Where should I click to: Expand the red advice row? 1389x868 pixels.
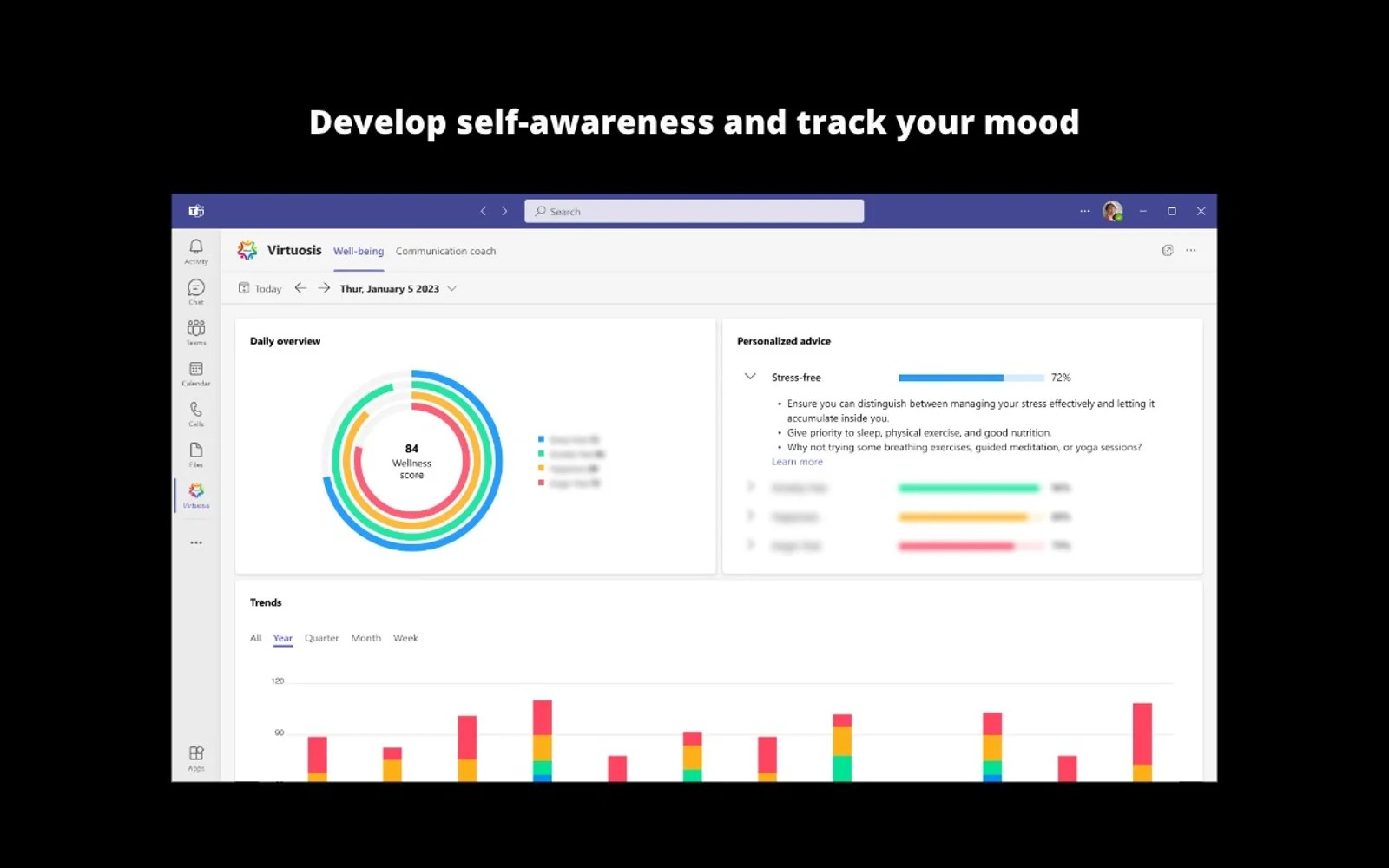(750, 544)
